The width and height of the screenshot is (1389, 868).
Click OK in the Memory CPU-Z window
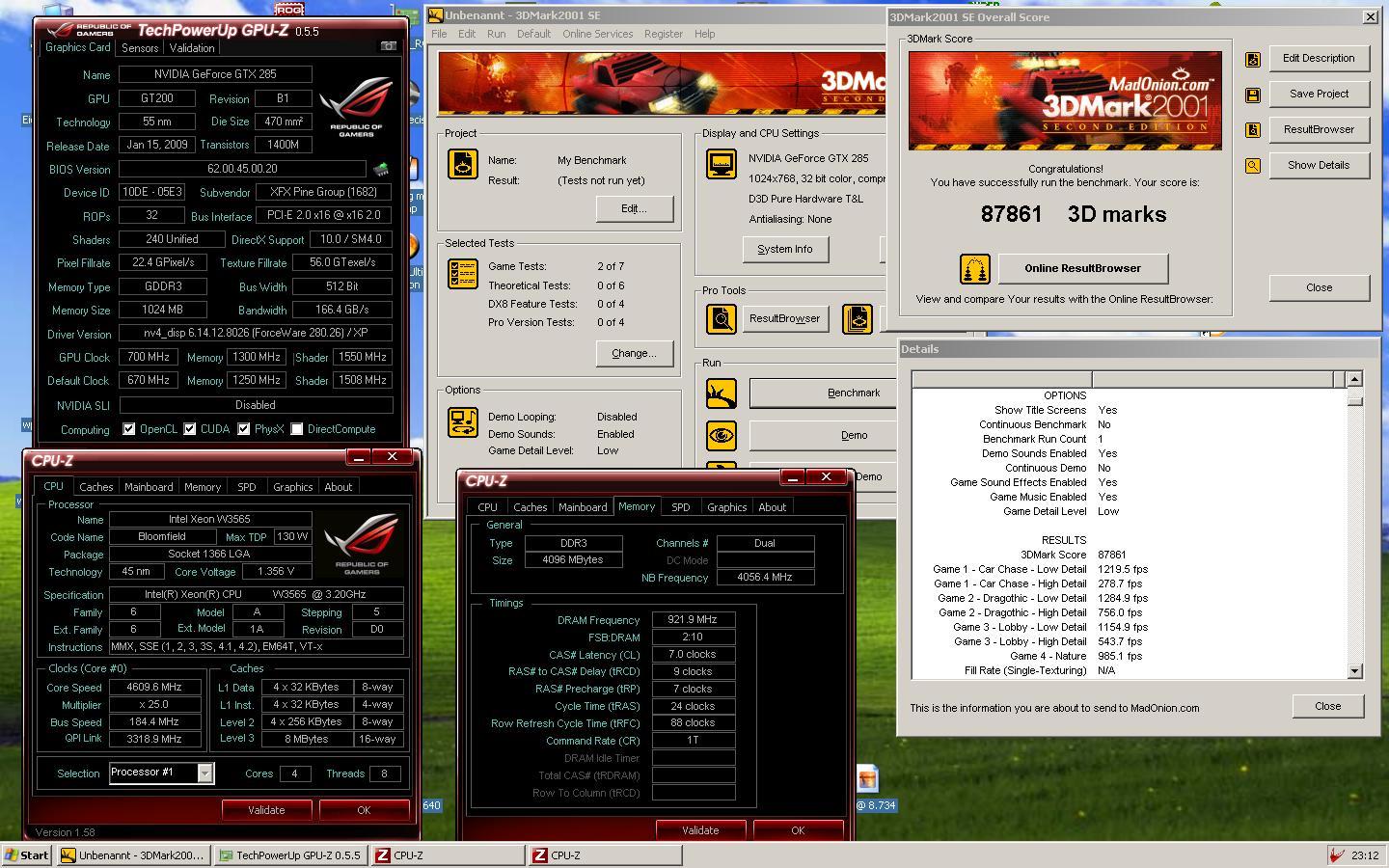point(798,830)
